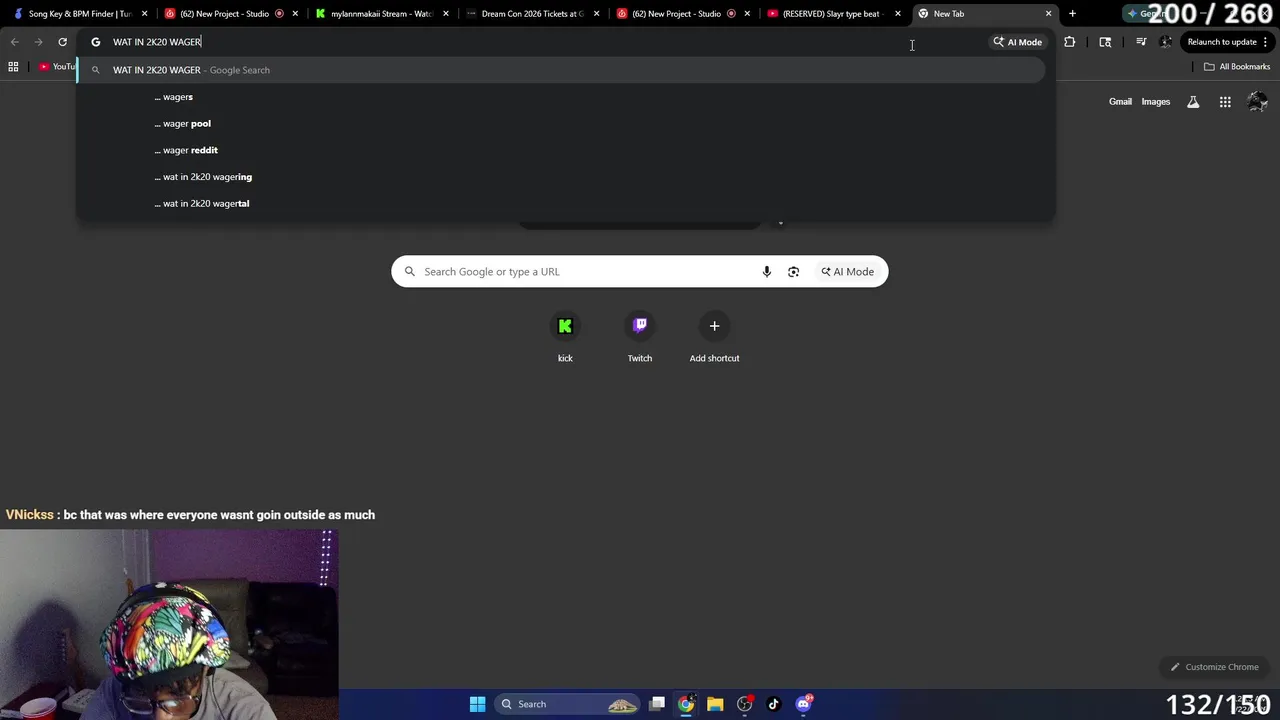Click the browser reload button

pos(62,42)
